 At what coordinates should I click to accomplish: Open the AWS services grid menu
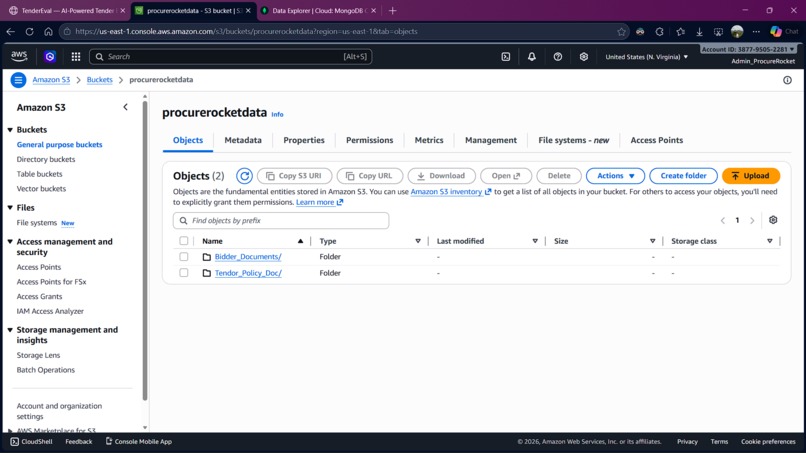click(76, 57)
